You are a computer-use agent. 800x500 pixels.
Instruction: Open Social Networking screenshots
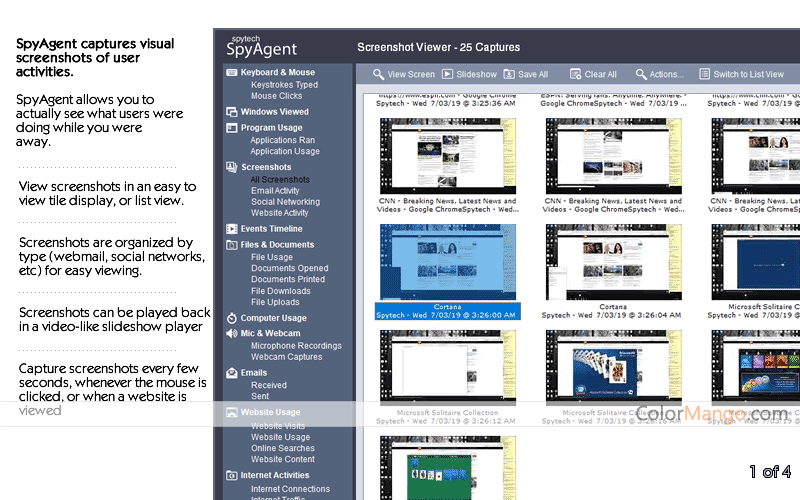285,202
